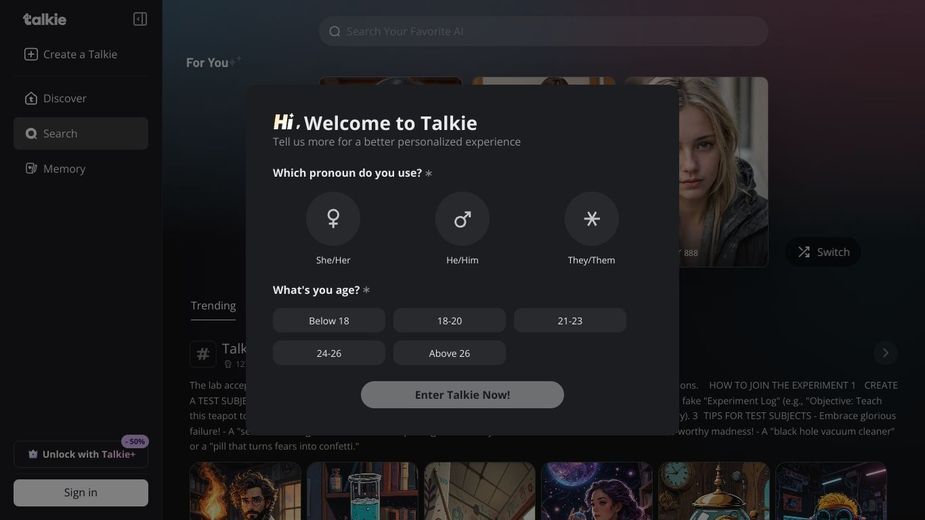Image resolution: width=925 pixels, height=520 pixels.
Task: Click Unlock with Talkie+ button
Action: (81, 454)
